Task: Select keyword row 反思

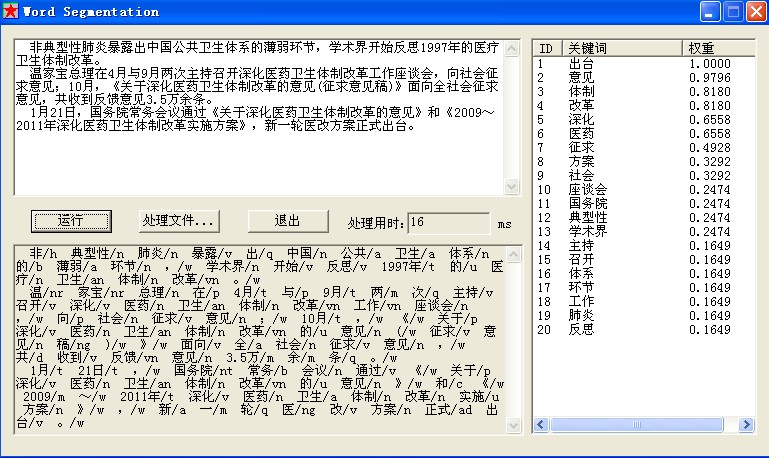Action: [x=644, y=330]
